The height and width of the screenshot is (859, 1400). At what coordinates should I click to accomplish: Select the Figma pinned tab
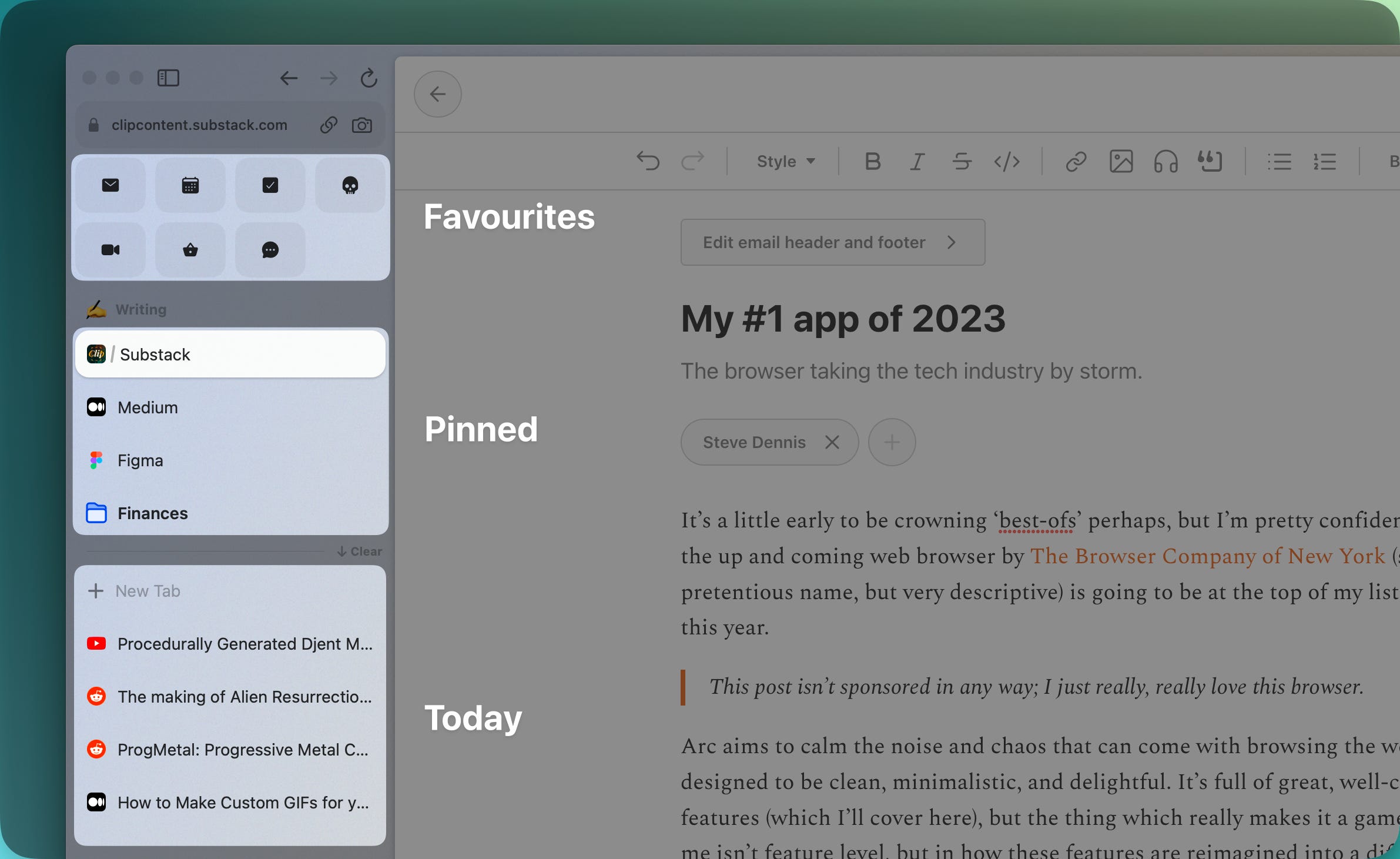tap(230, 460)
